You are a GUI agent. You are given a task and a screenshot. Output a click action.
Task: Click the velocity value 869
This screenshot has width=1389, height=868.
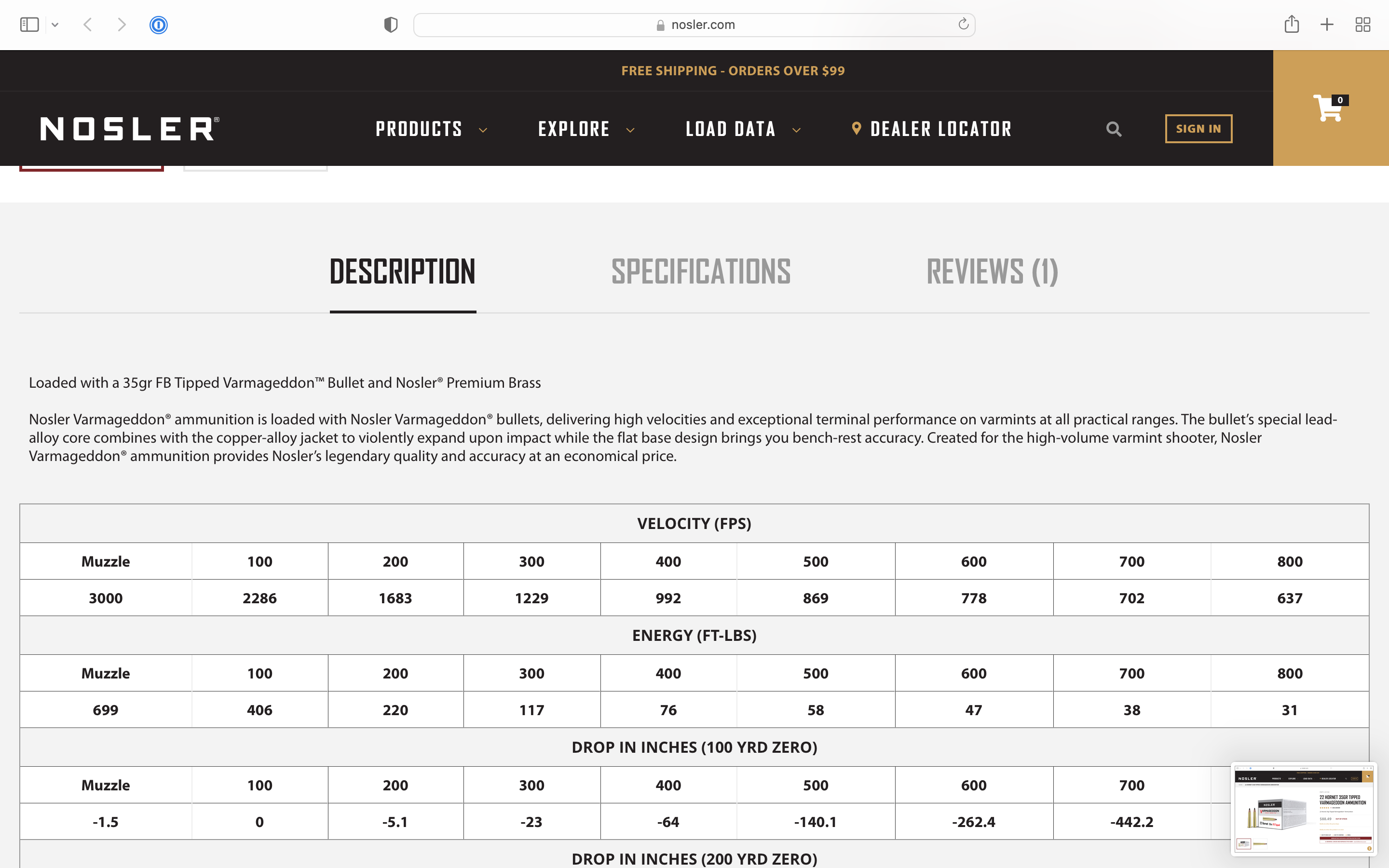click(816, 598)
